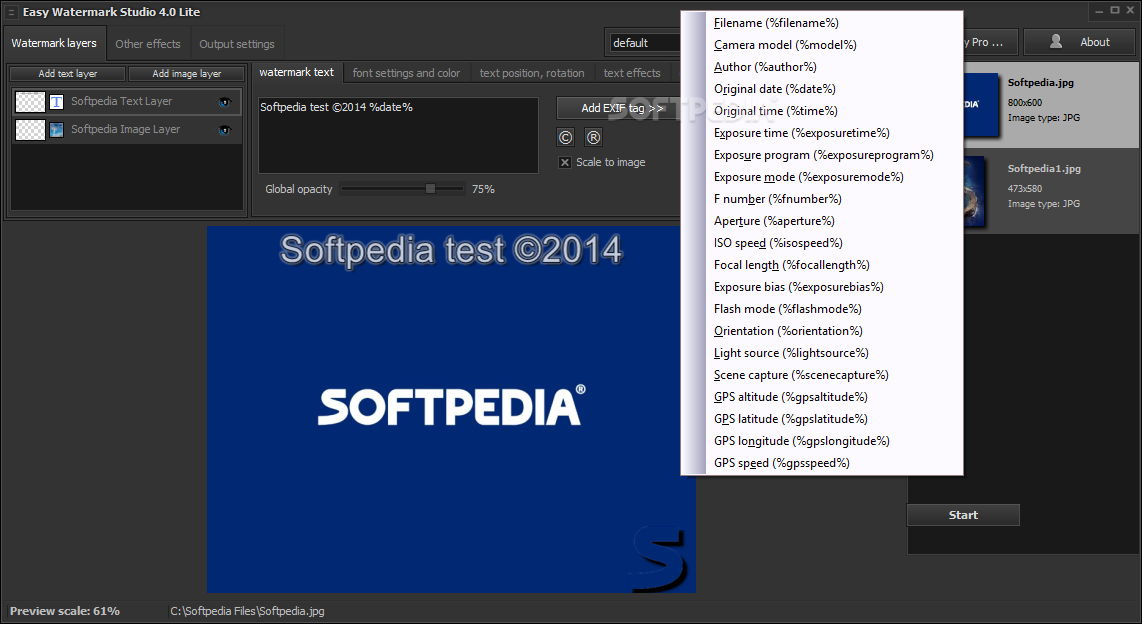This screenshot has width=1142, height=624.
Task: Click the Softpedia Image Layer picture icon
Action: [x=56, y=130]
